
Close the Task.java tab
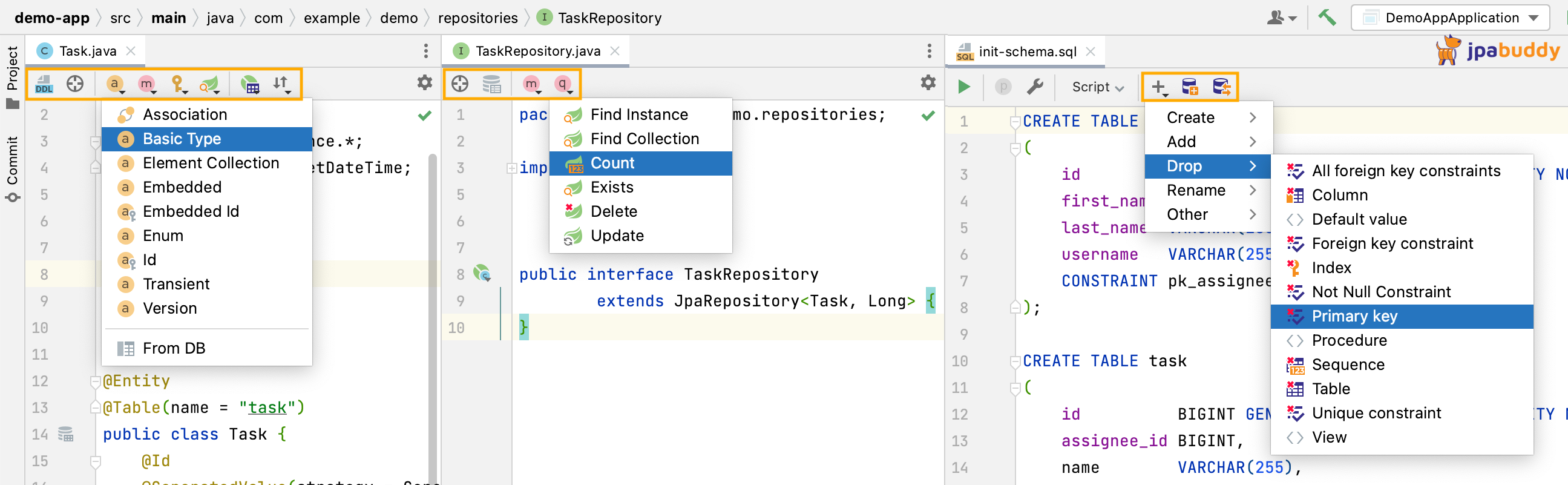130,51
